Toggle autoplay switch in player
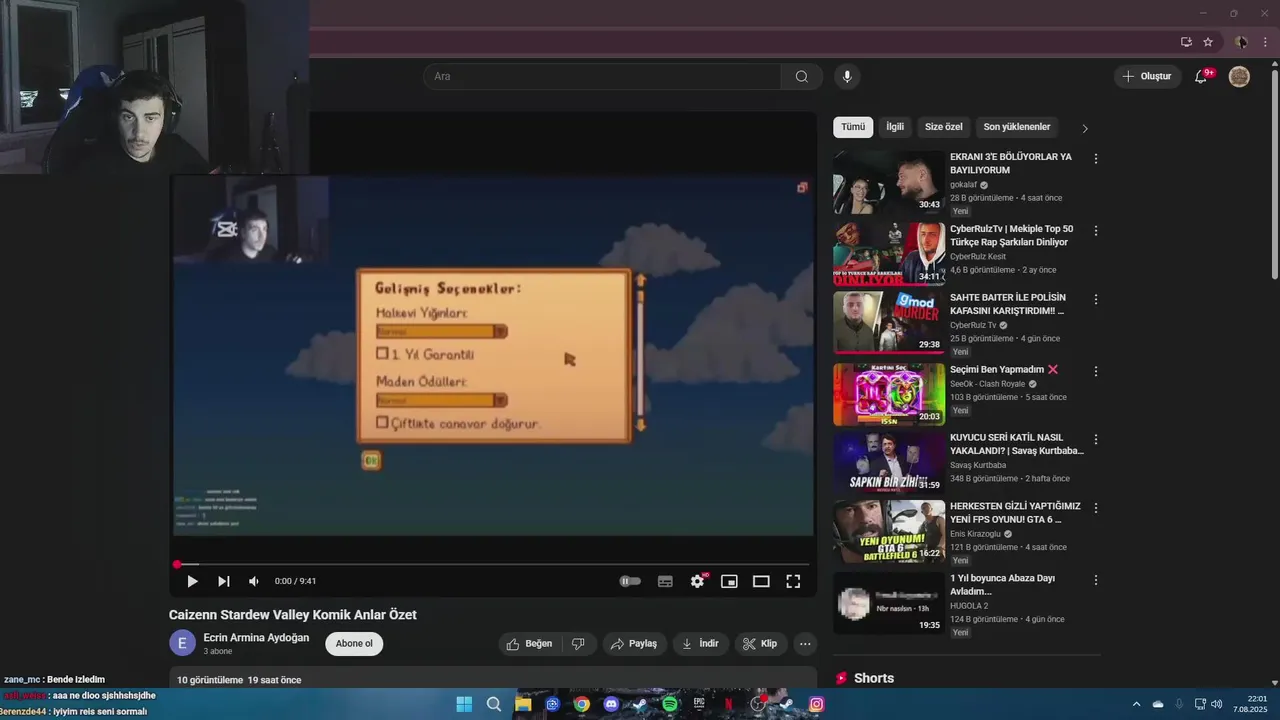 click(630, 581)
